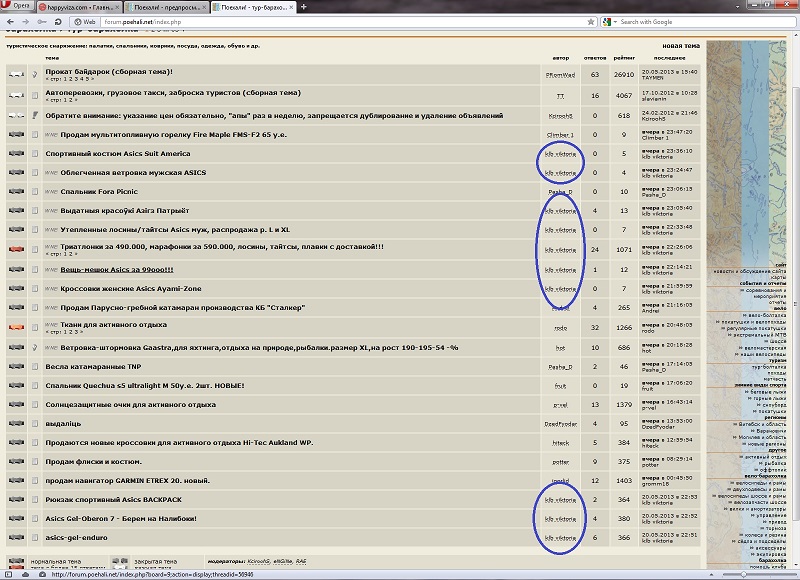Click the status icon of Спальник Fora Picnic row
The width and height of the screenshot is (800, 580).
point(16,191)
